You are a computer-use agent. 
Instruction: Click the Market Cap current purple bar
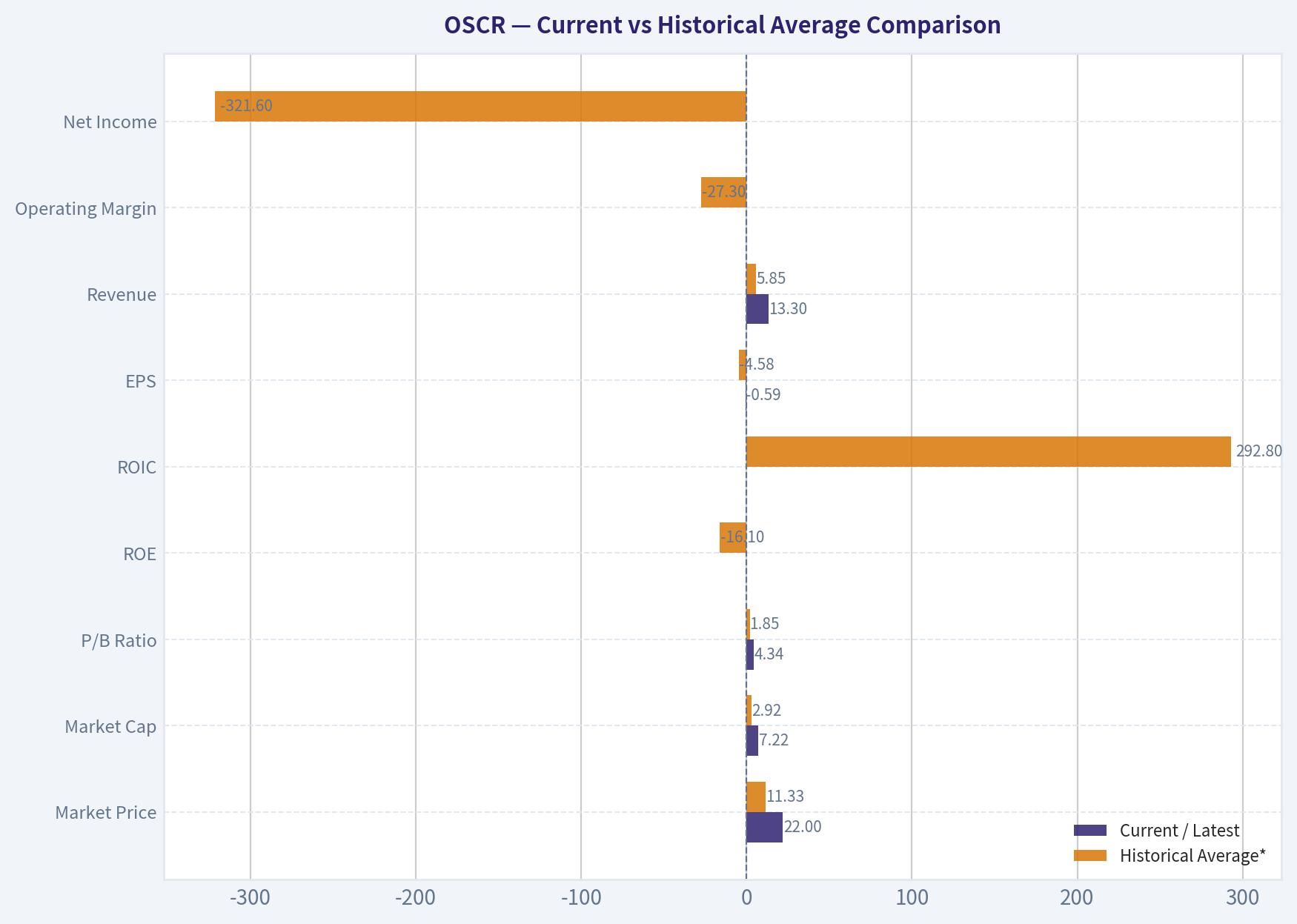click(752, 740)
